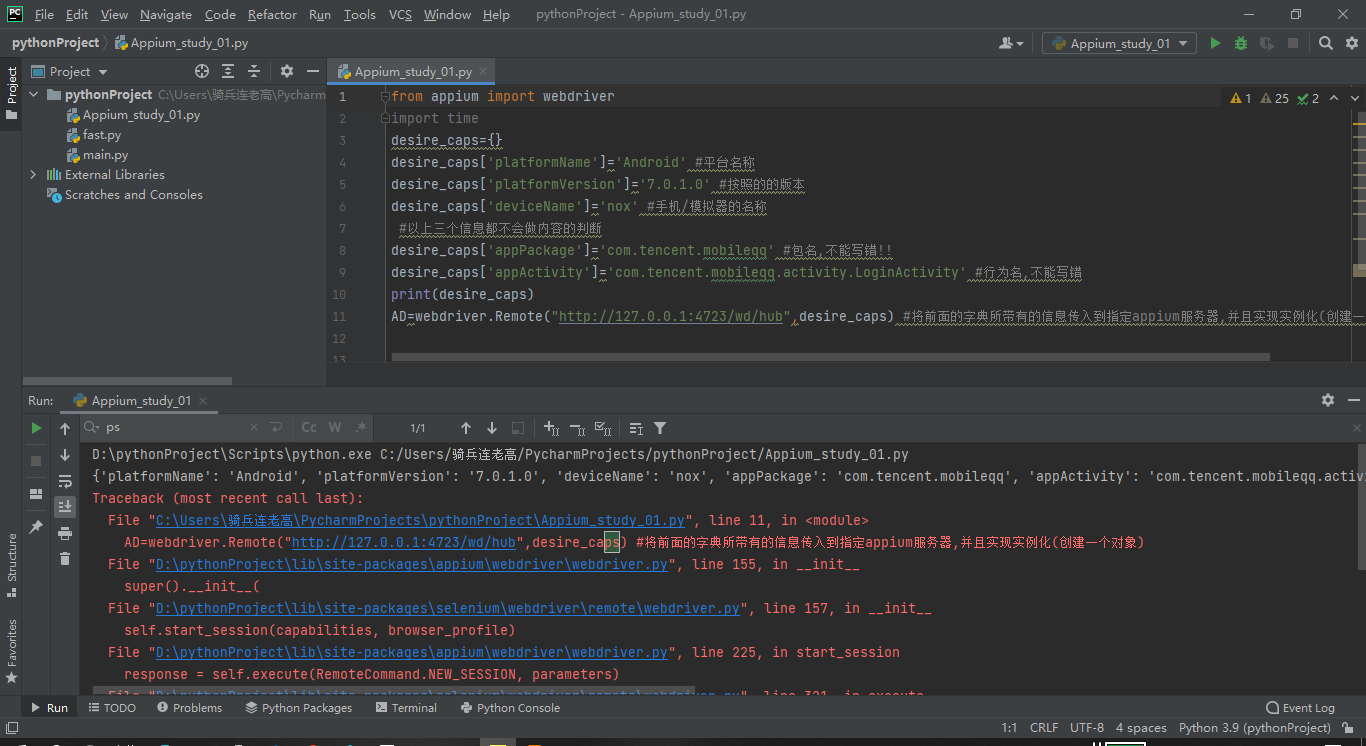
Task: Toggle Words (W) option in console search
Action: click(x=335, y=427)
